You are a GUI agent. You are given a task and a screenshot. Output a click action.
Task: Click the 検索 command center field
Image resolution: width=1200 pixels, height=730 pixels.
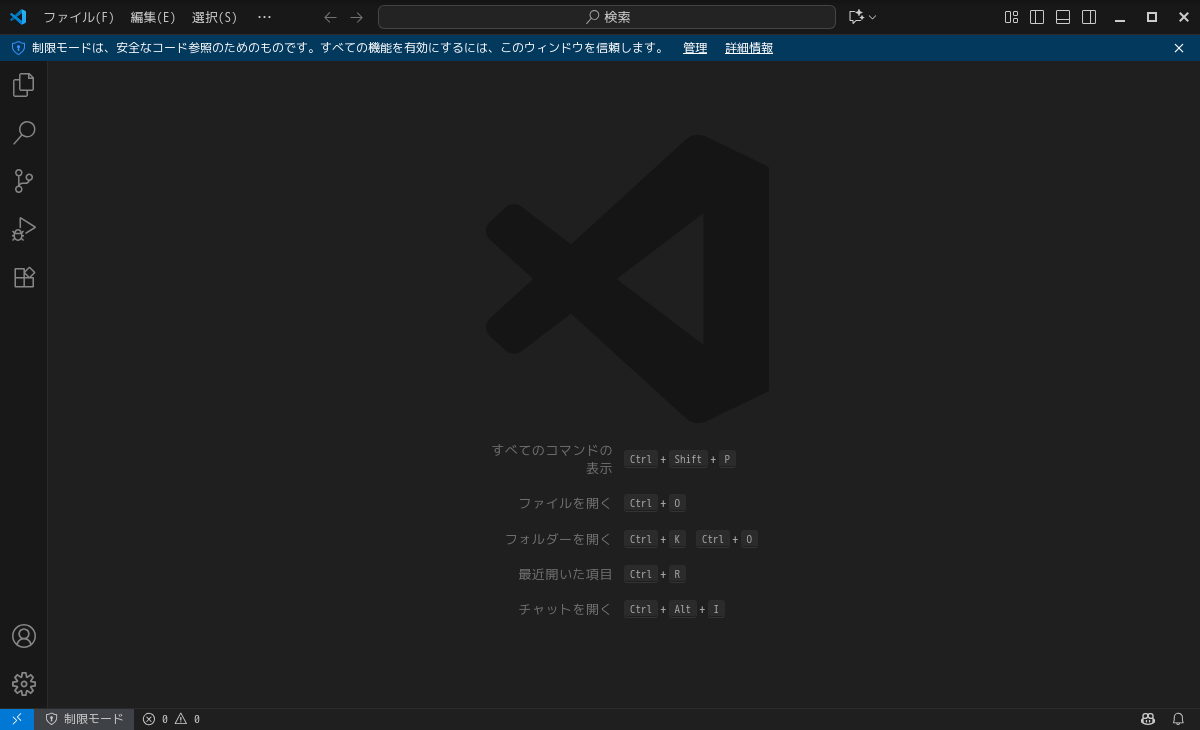tap(607, 17)
